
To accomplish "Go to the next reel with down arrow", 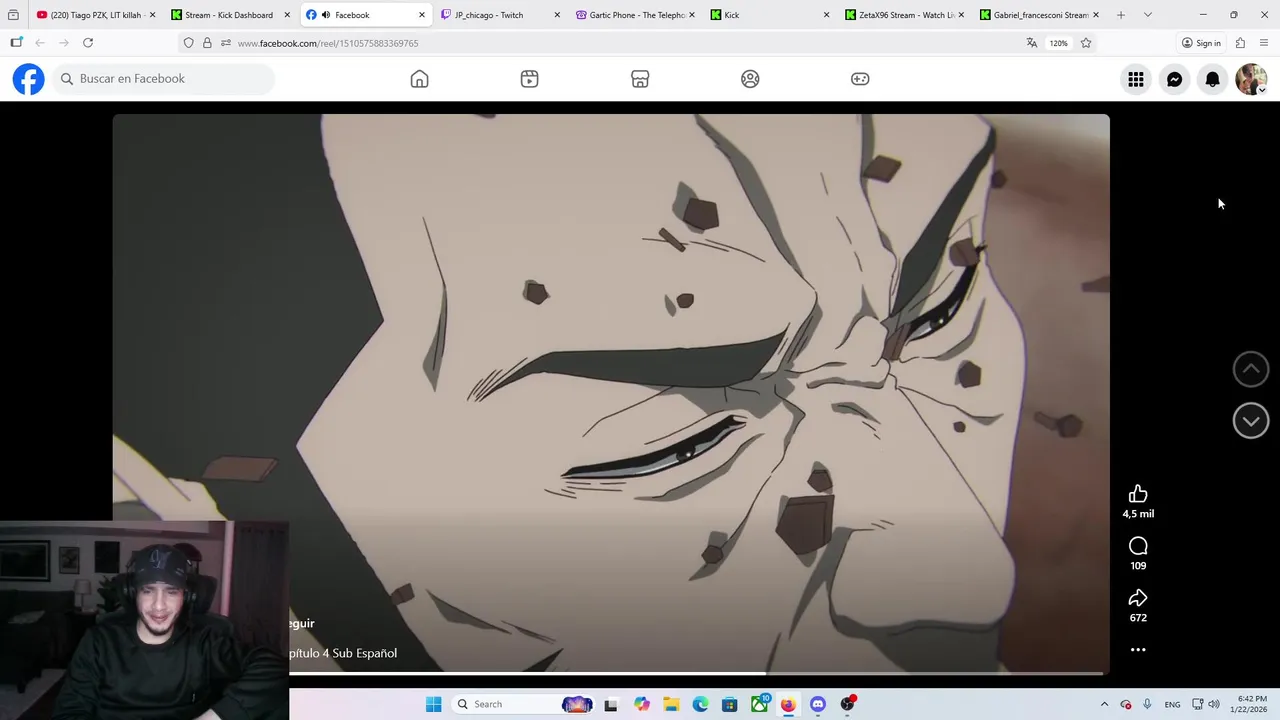I will pyautogui.click(x=1251, y=421).
